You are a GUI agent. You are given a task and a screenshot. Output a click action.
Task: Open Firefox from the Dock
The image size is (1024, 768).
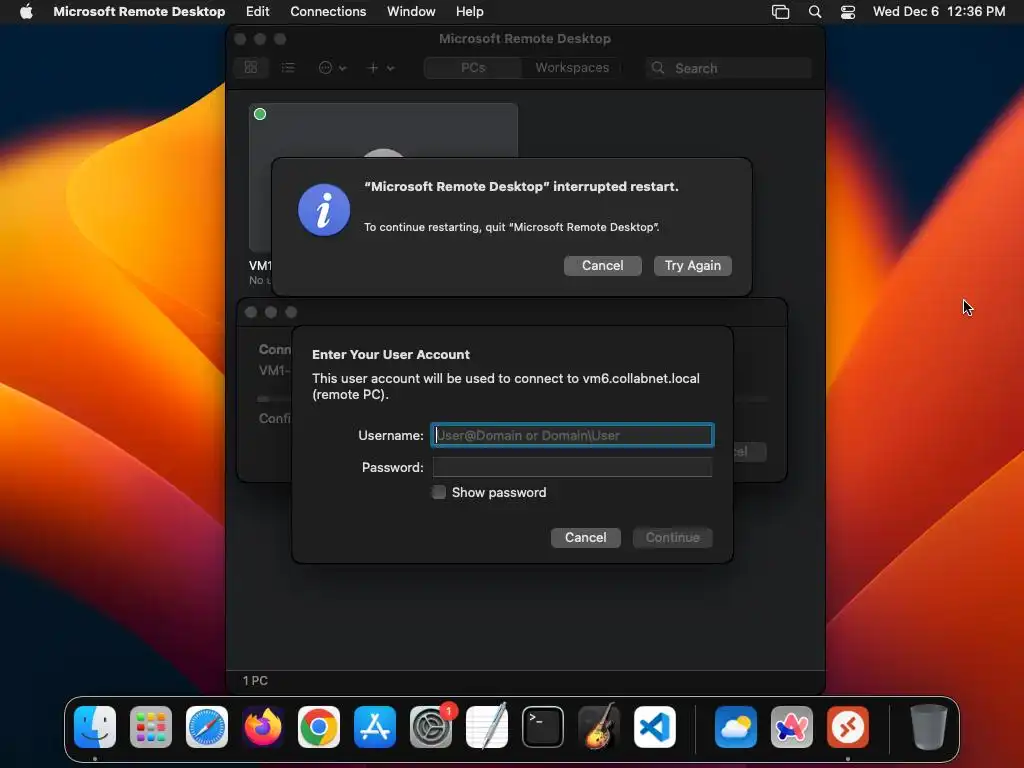(x=263, y=726)
